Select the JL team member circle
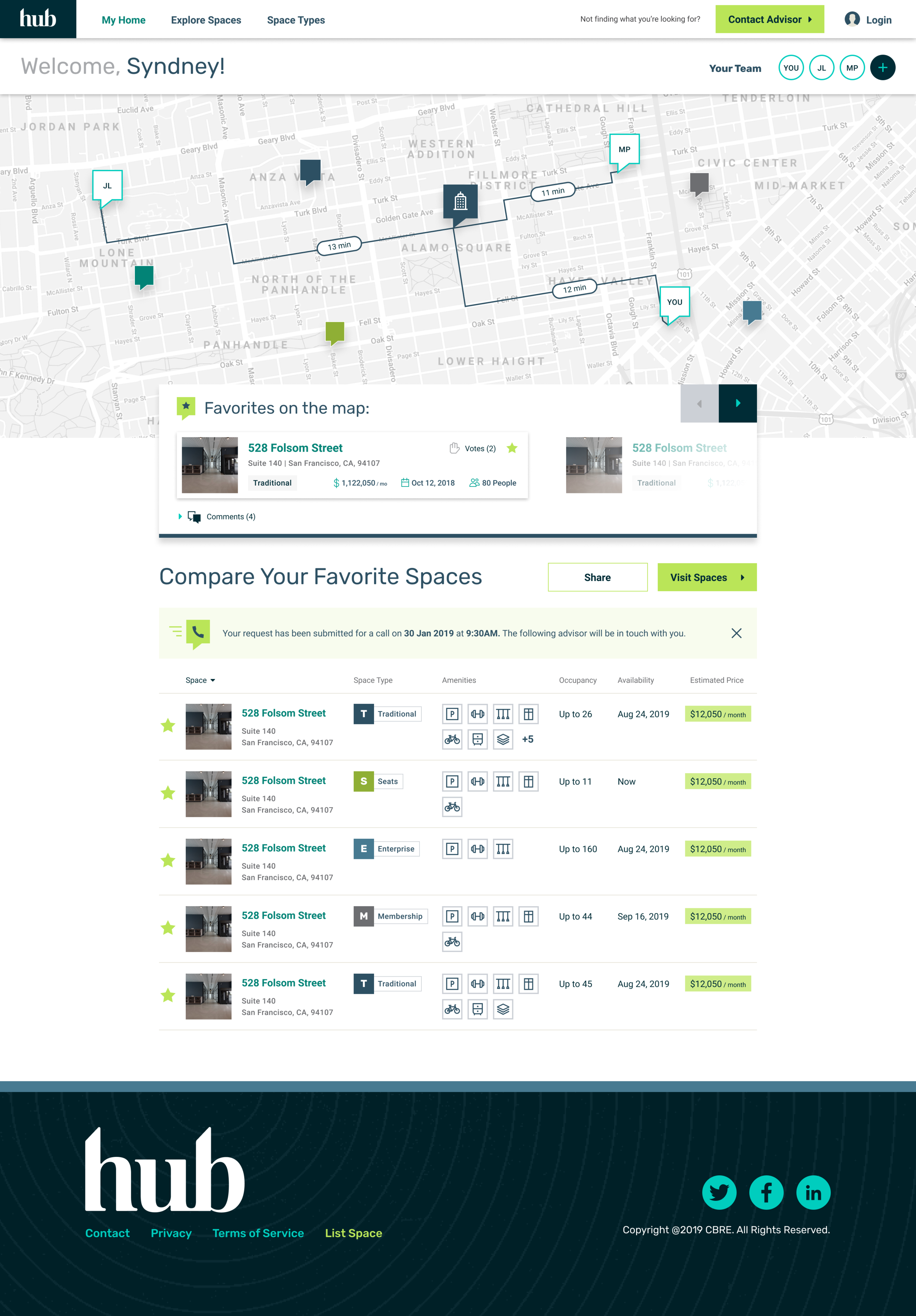The image size is (916, 1316). pyautogui.click(x=821, y=68)
